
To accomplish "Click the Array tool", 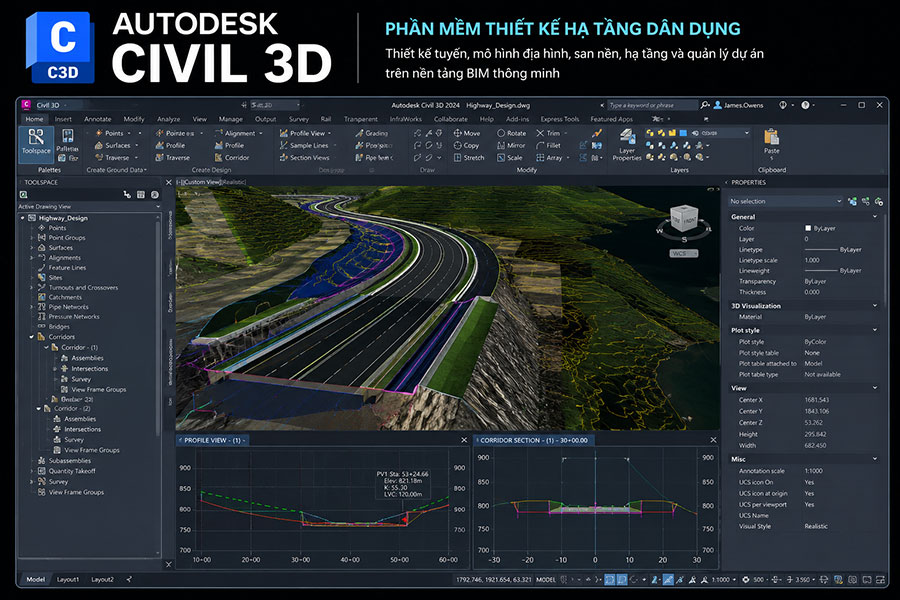I will 549,158.
